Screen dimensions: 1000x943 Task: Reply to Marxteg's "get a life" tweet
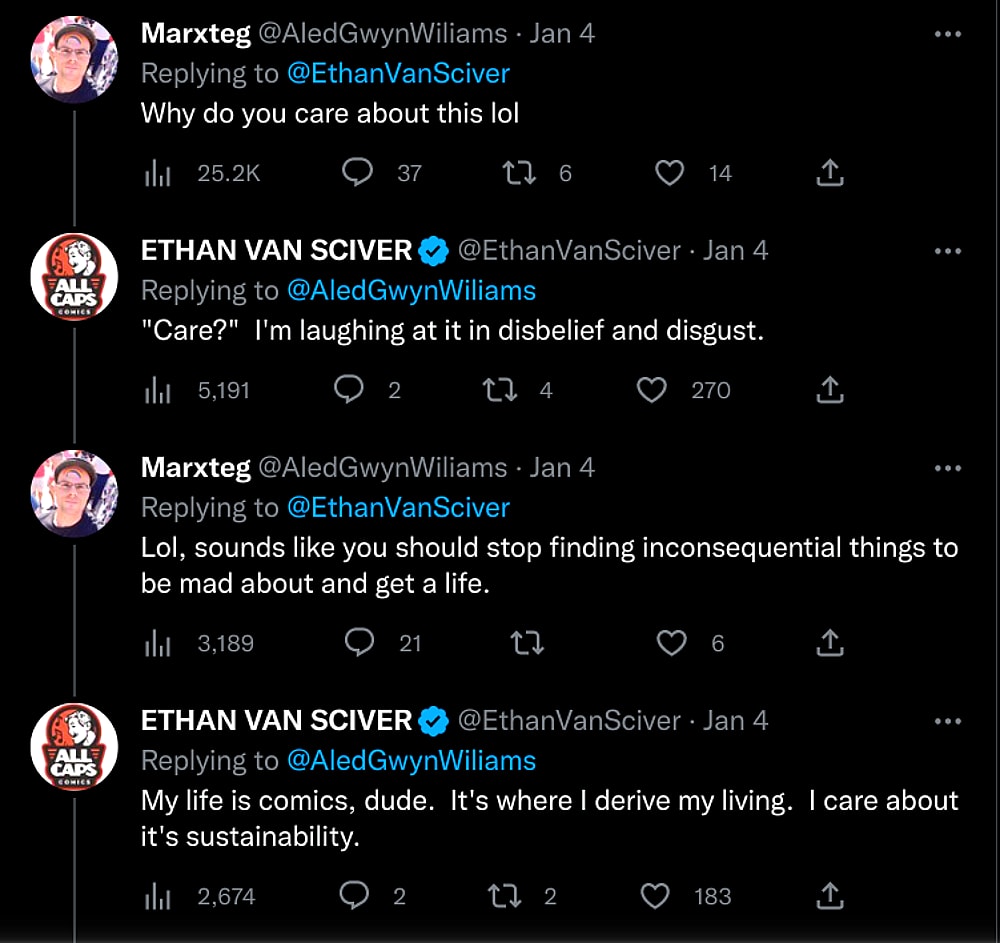coord(359,643)
